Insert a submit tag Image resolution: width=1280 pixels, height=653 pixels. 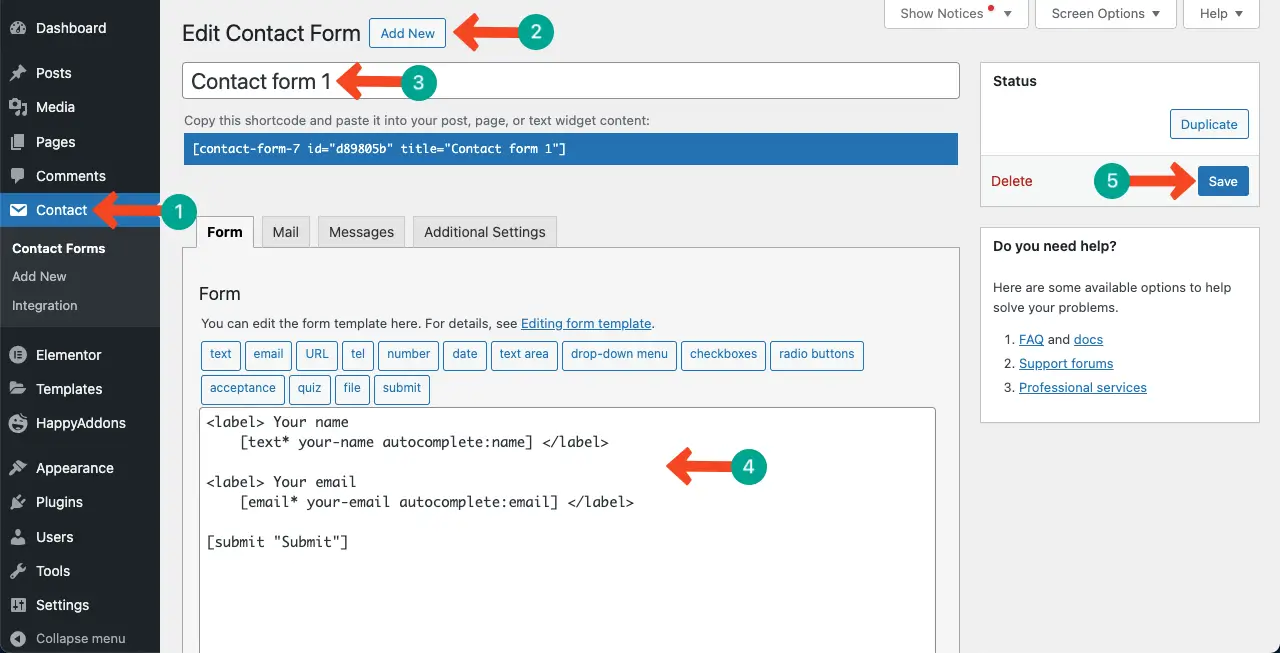coord(402,389)
